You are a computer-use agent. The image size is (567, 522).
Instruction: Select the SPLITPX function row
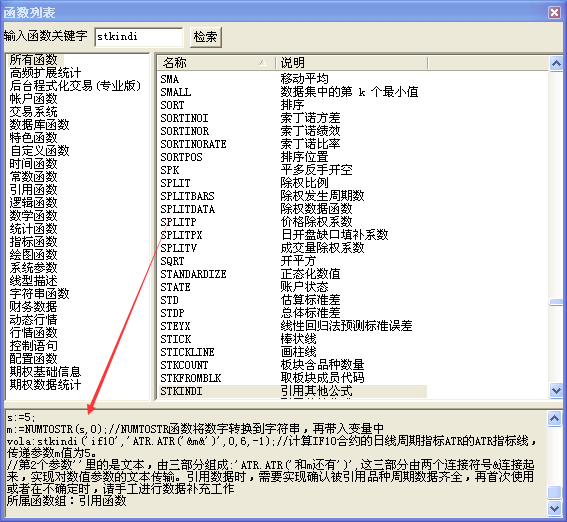pyautogui.click(x=293, y=235)
